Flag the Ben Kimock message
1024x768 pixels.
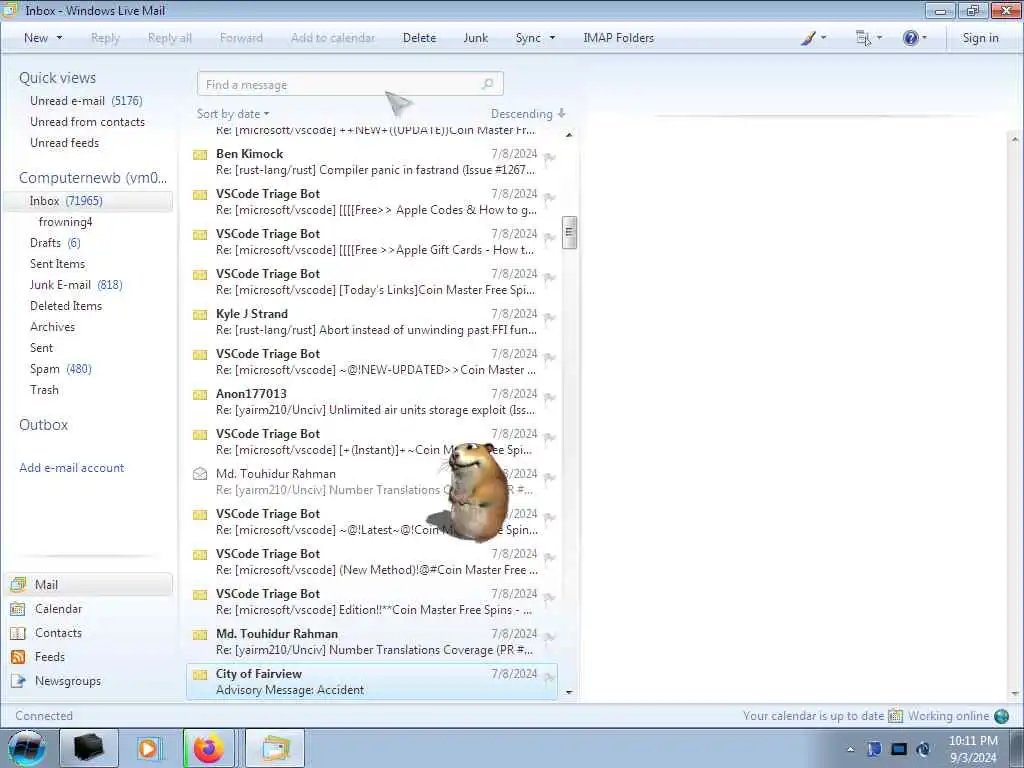[549, 158]
